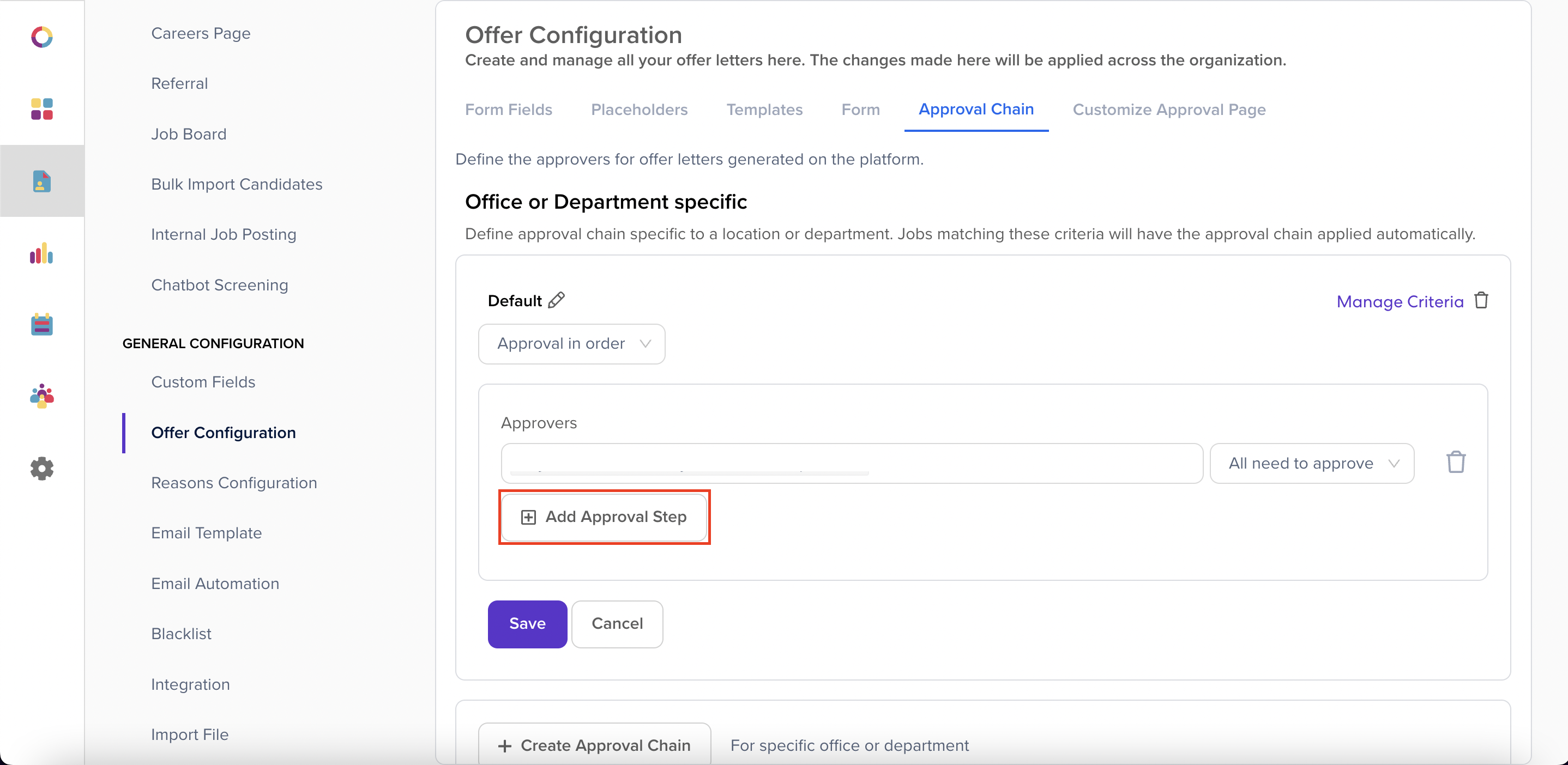
Task: Switch to the Form Fields tab
Action: [509, 110]
